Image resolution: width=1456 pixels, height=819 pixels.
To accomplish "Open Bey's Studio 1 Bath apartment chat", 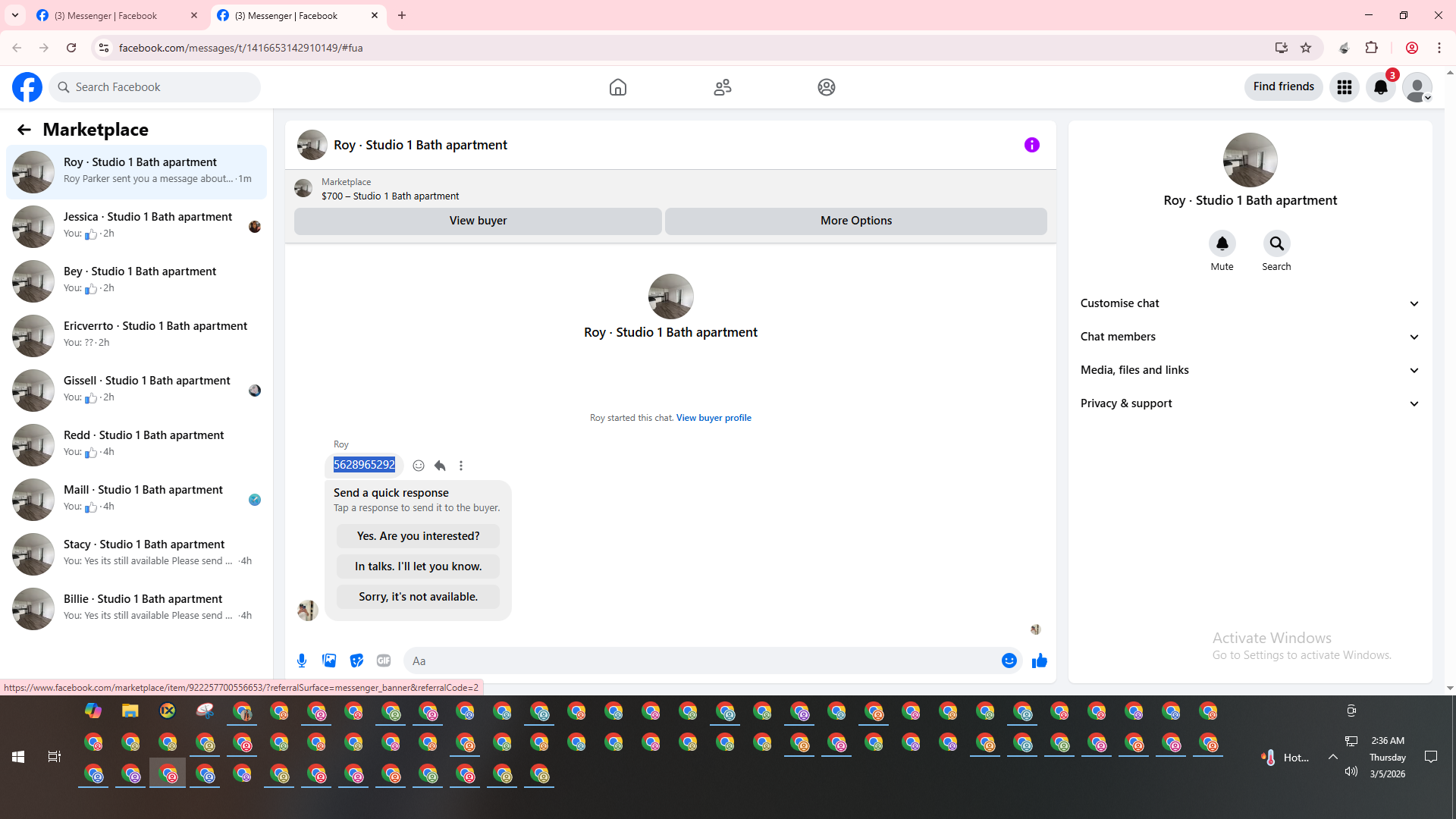I will point(136,281).
